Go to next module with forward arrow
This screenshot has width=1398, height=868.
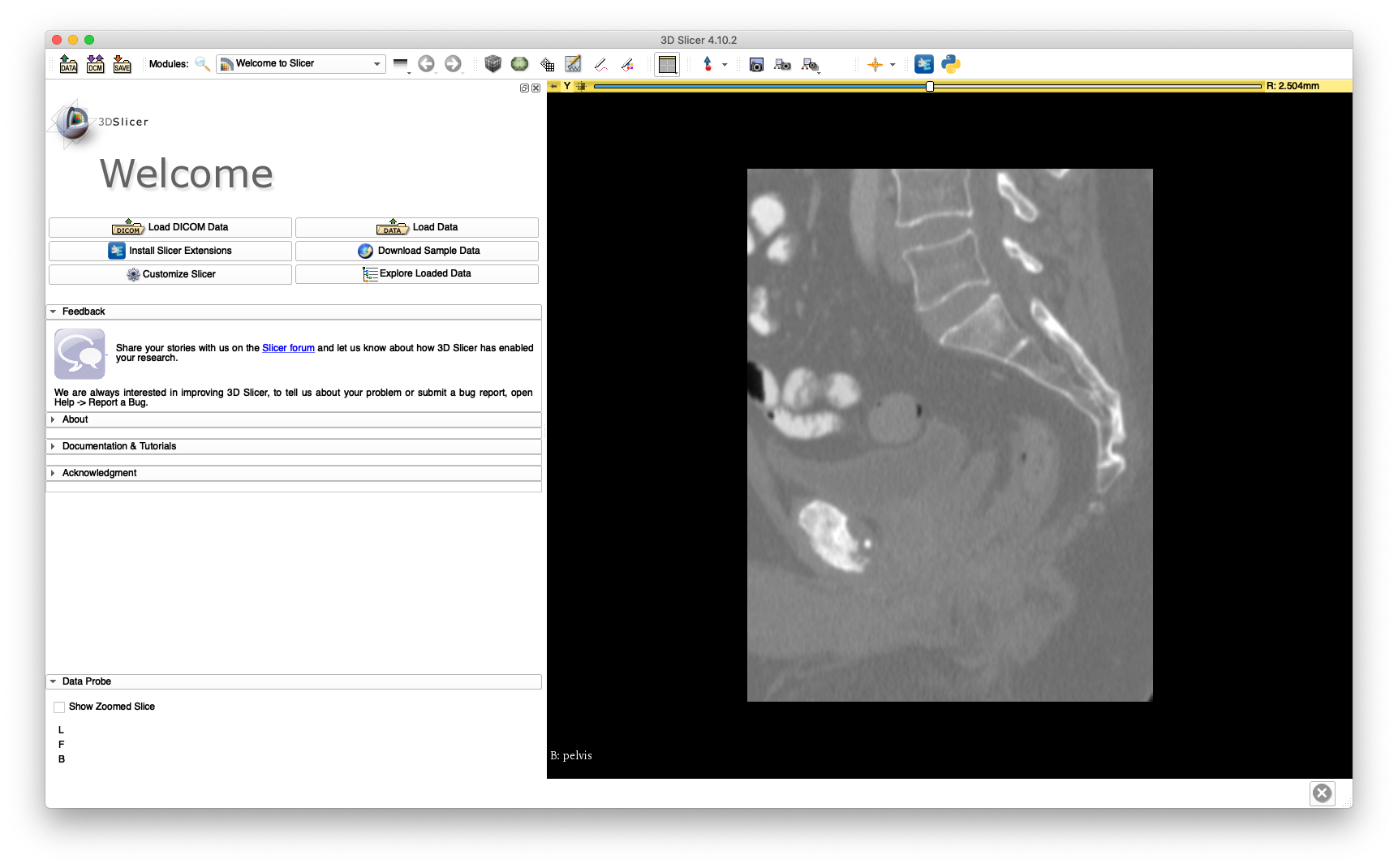tap(454, 64)
